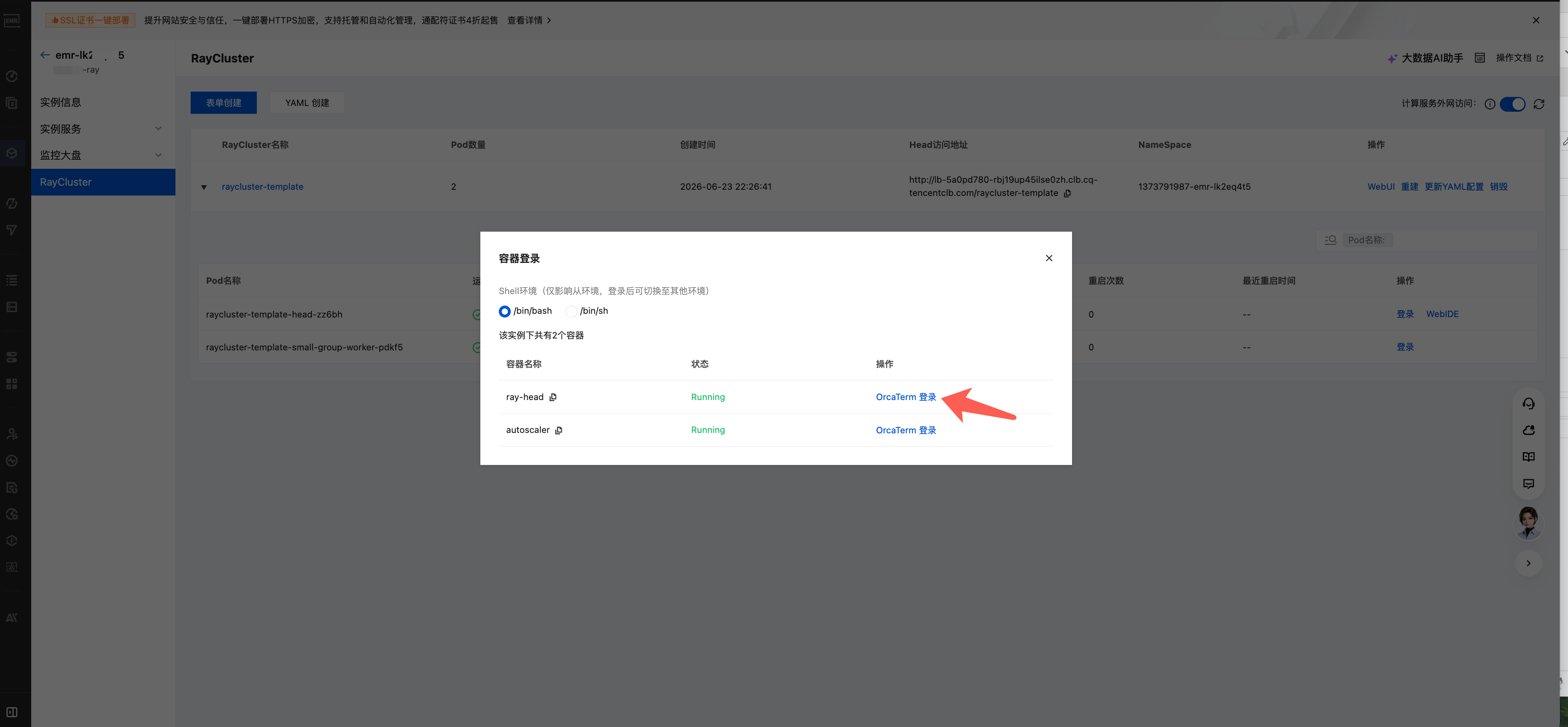This screenshot has width=1568, height=727.
Task: Click the Running status for ray-head
Action: tap(708, 397)
